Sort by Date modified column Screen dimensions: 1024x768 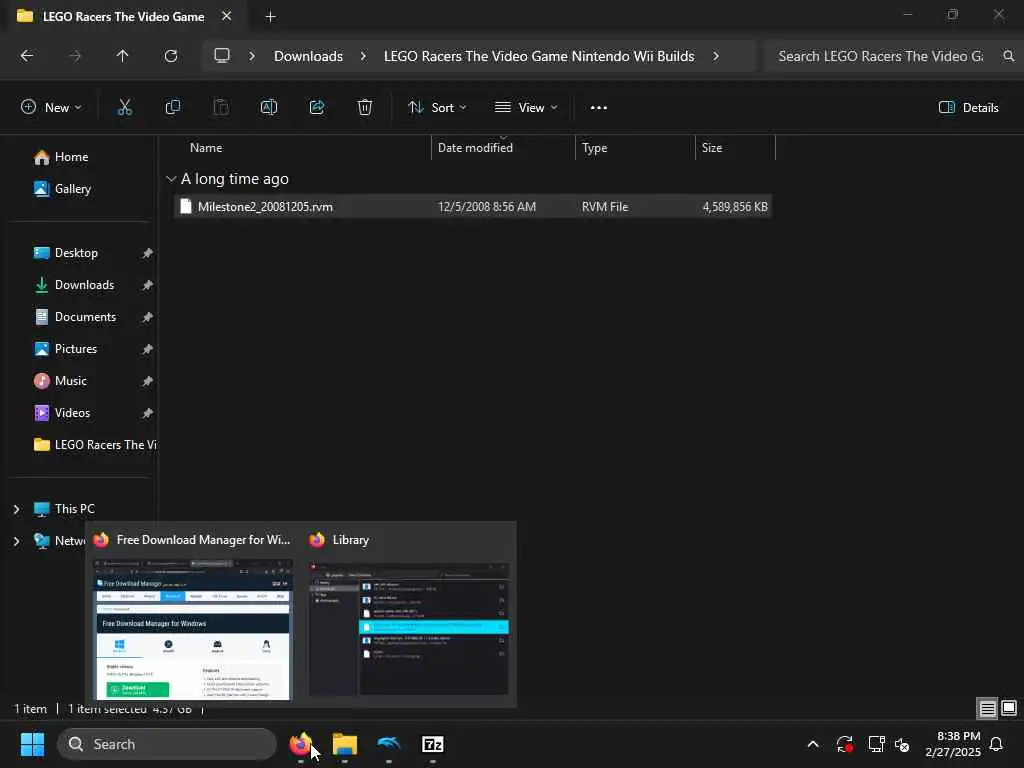coord(475,148)
